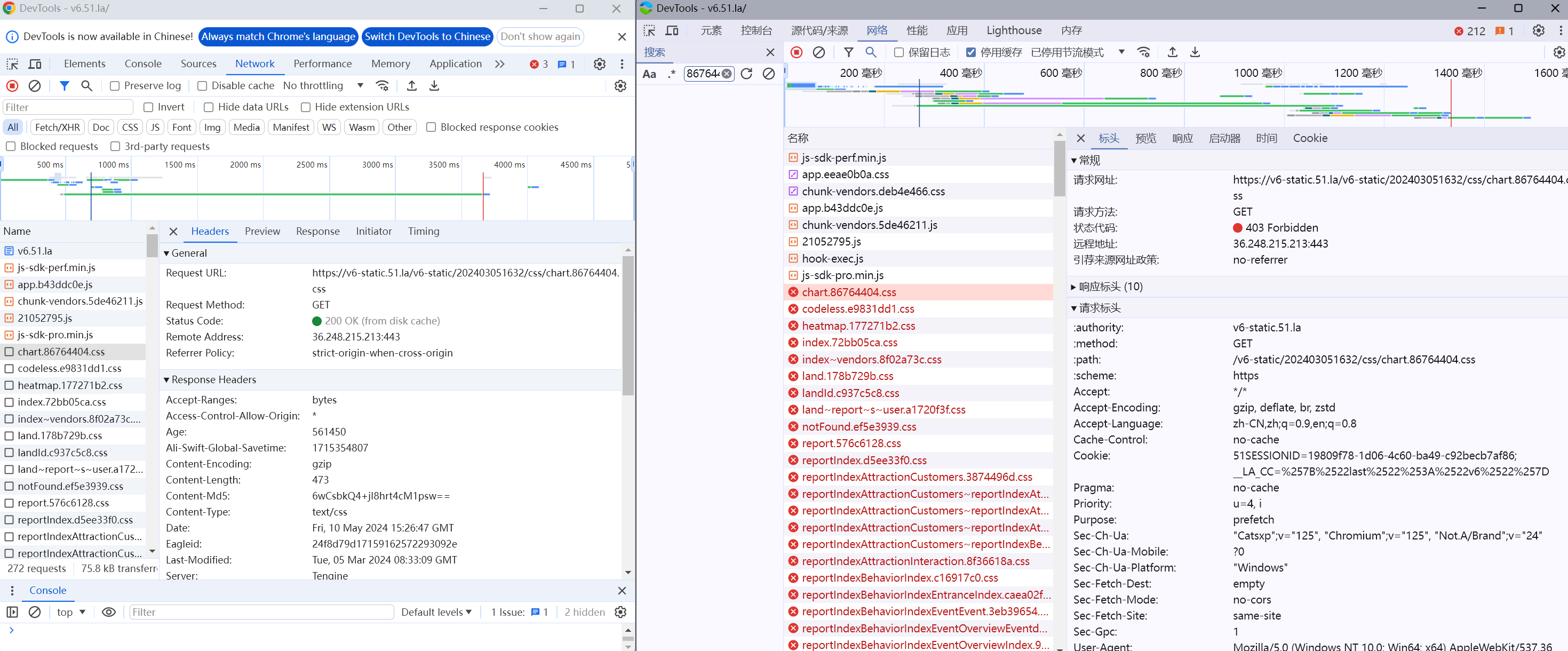Click inspect element icon in right DevTools

(x=649, y=30)
